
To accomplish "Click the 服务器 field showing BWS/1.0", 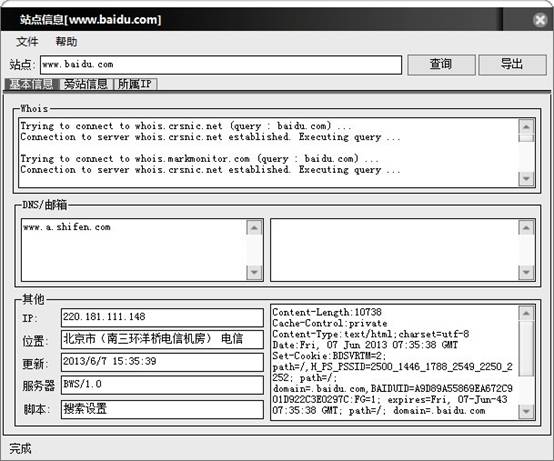I will coord(162,385).
